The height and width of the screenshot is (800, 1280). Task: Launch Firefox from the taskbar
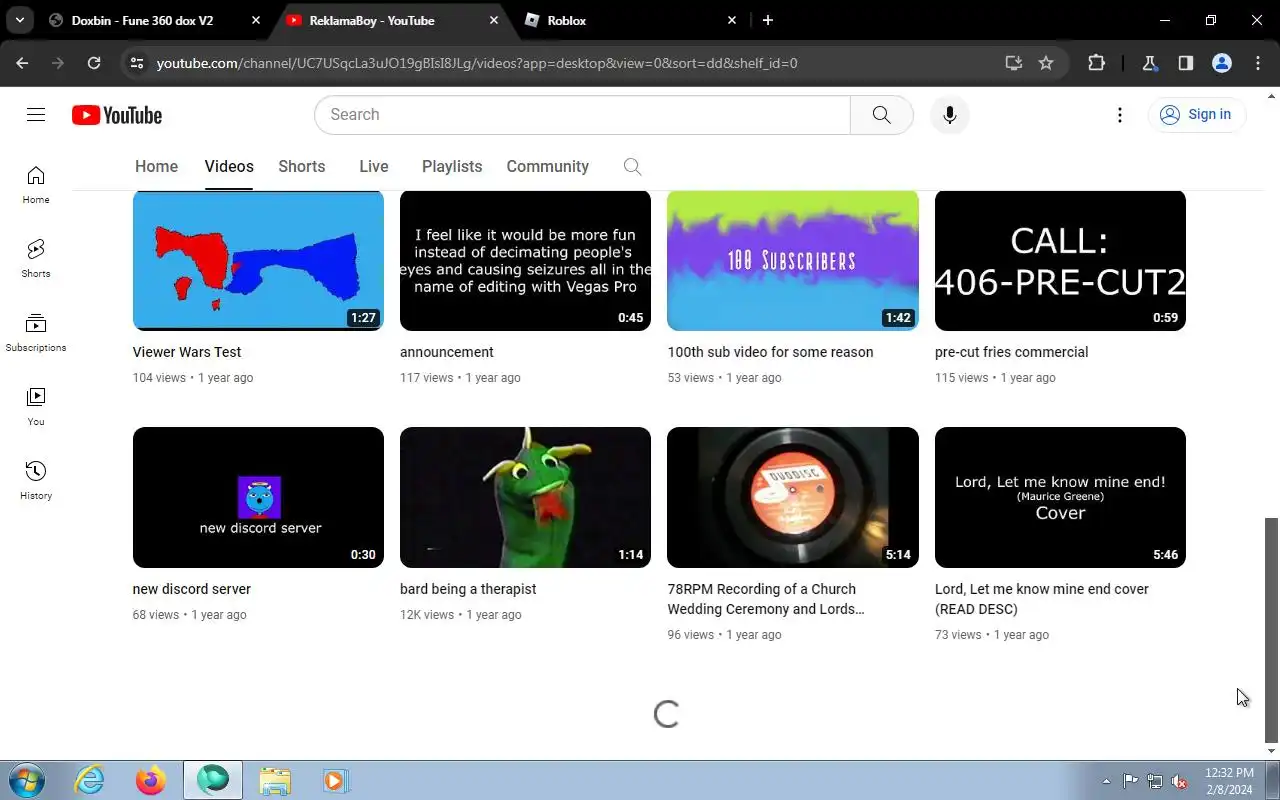pos(151,780)
